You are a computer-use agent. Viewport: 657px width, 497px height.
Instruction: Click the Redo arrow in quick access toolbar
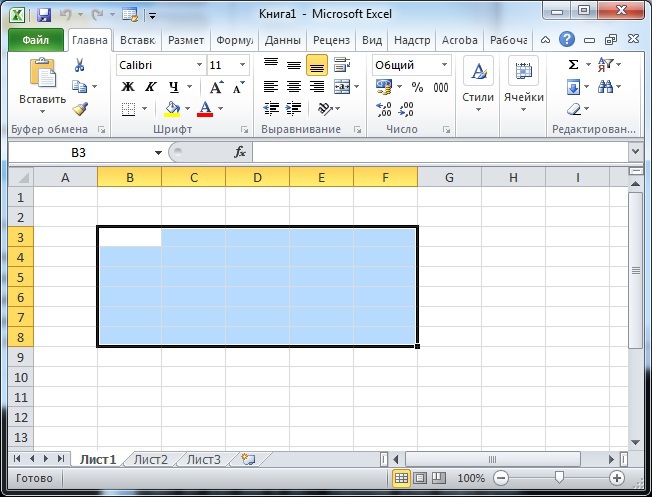click(x=97, y=15)
